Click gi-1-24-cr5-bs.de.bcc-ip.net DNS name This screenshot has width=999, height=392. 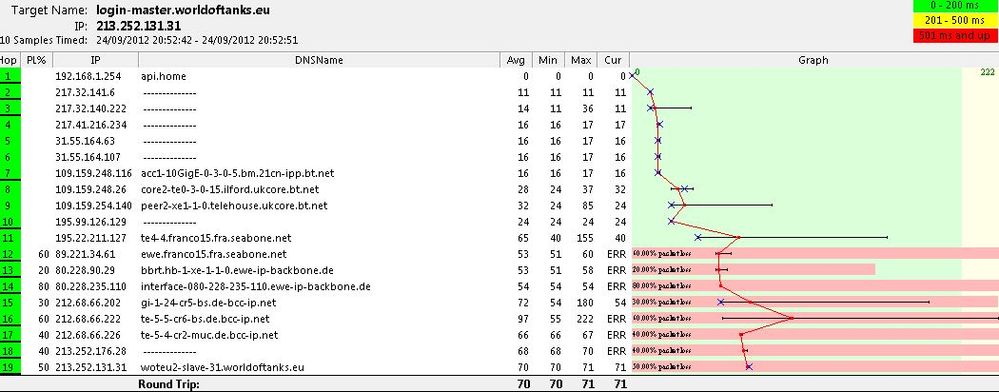[x=208, y=303]
